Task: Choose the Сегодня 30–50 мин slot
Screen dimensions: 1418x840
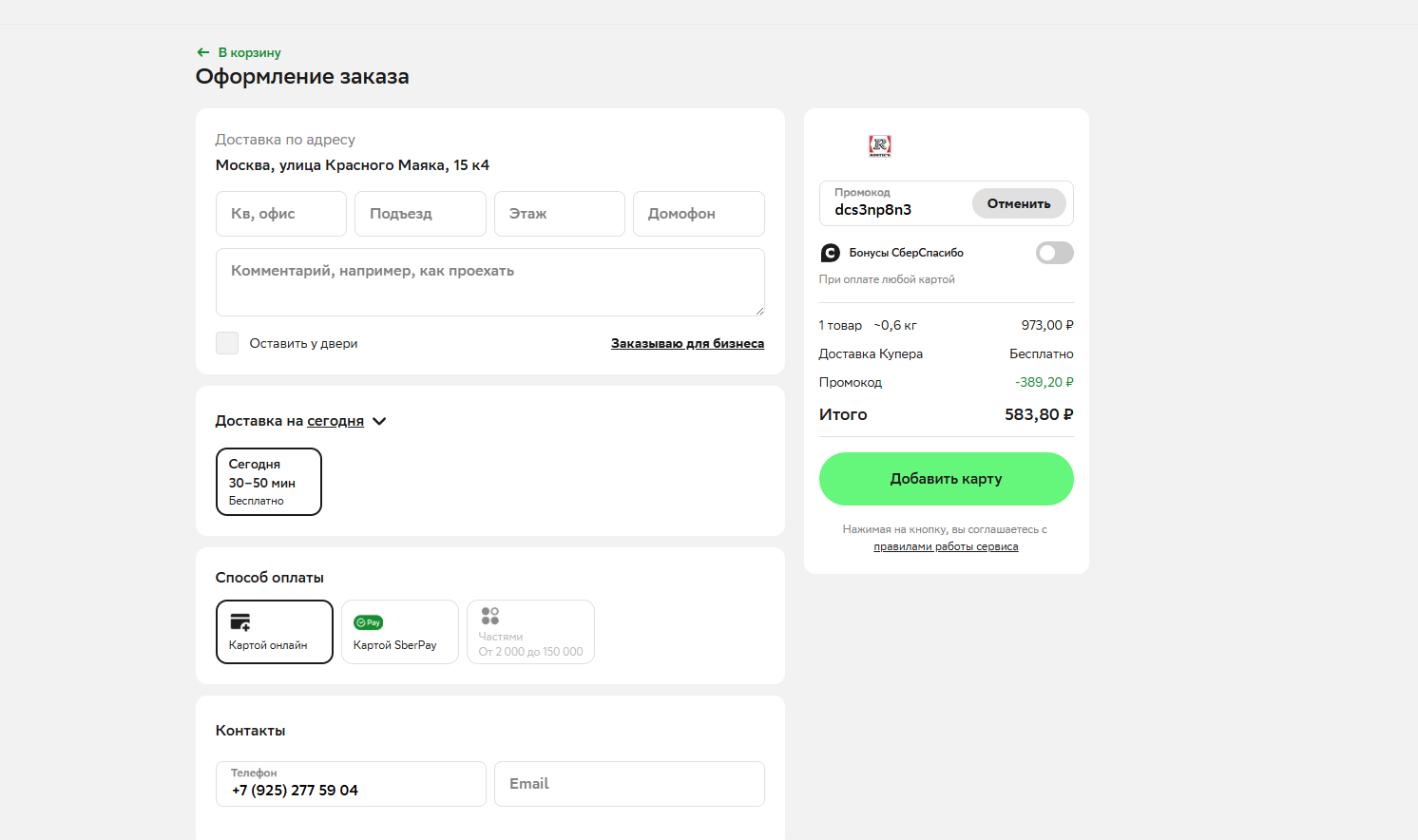Action: pyautogui.click(x=269, y=482)
